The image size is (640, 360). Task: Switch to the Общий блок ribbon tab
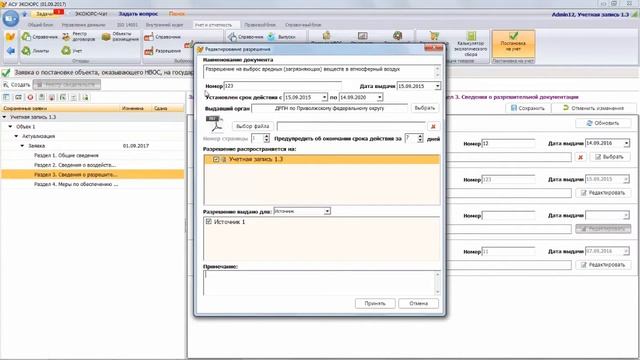[40, 25]
